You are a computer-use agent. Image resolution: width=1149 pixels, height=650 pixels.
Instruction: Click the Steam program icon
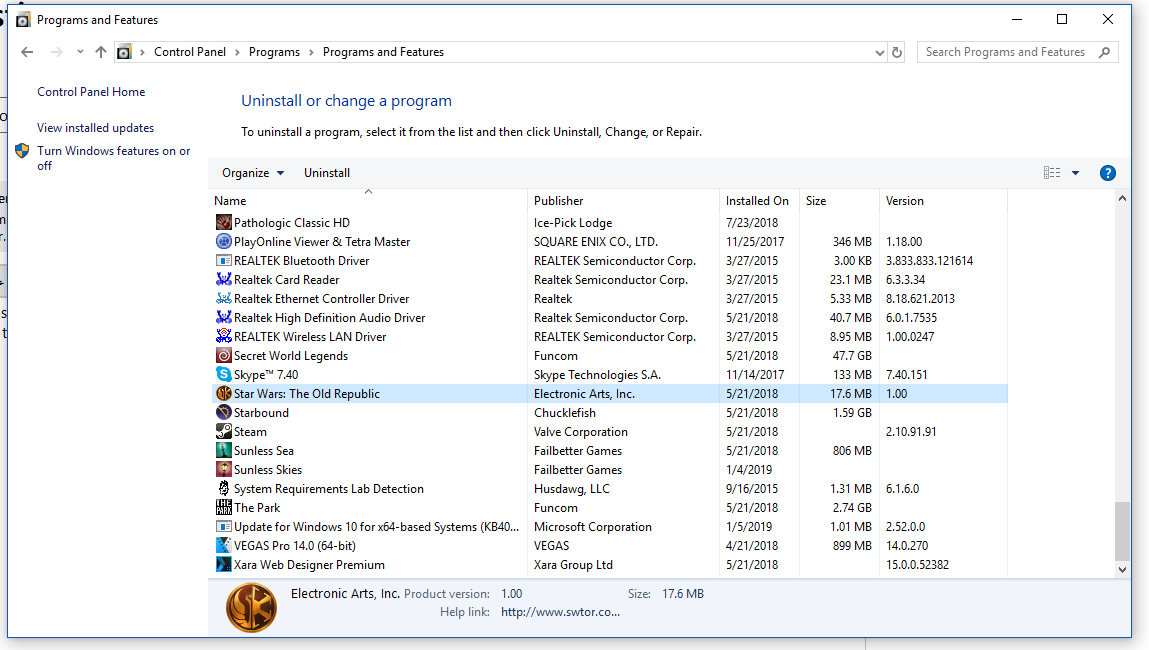pyautogui.click(x=223, y=432)
